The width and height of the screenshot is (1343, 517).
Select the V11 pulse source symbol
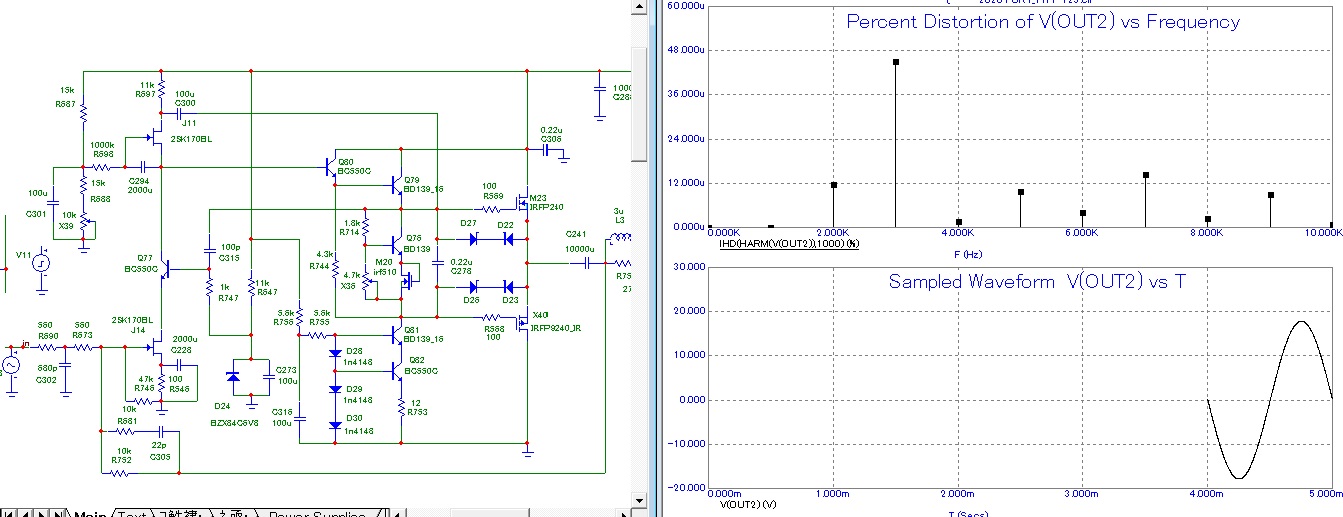[x=40, y=263]
